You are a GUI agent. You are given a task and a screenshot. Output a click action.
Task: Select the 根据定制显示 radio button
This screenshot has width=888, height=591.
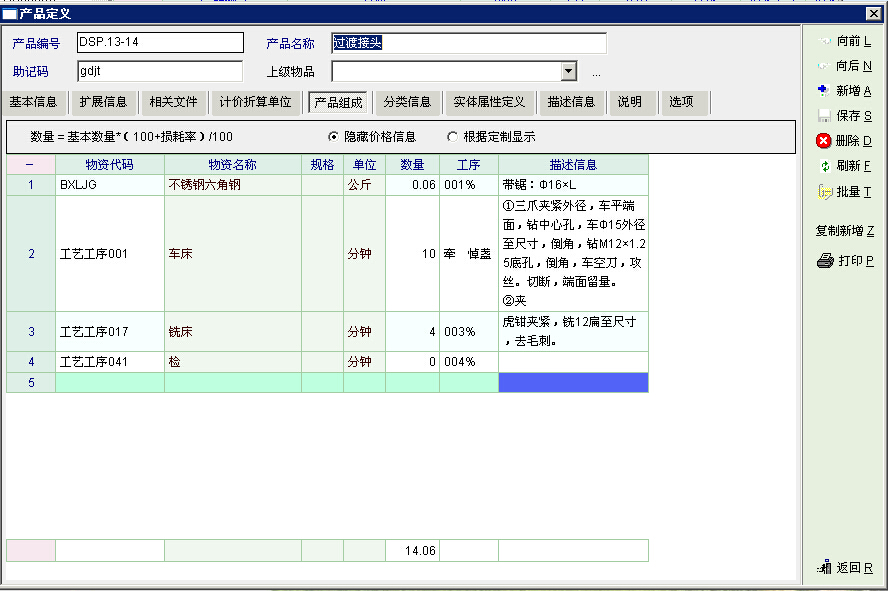pyautogui.click(x=453, y=137)
